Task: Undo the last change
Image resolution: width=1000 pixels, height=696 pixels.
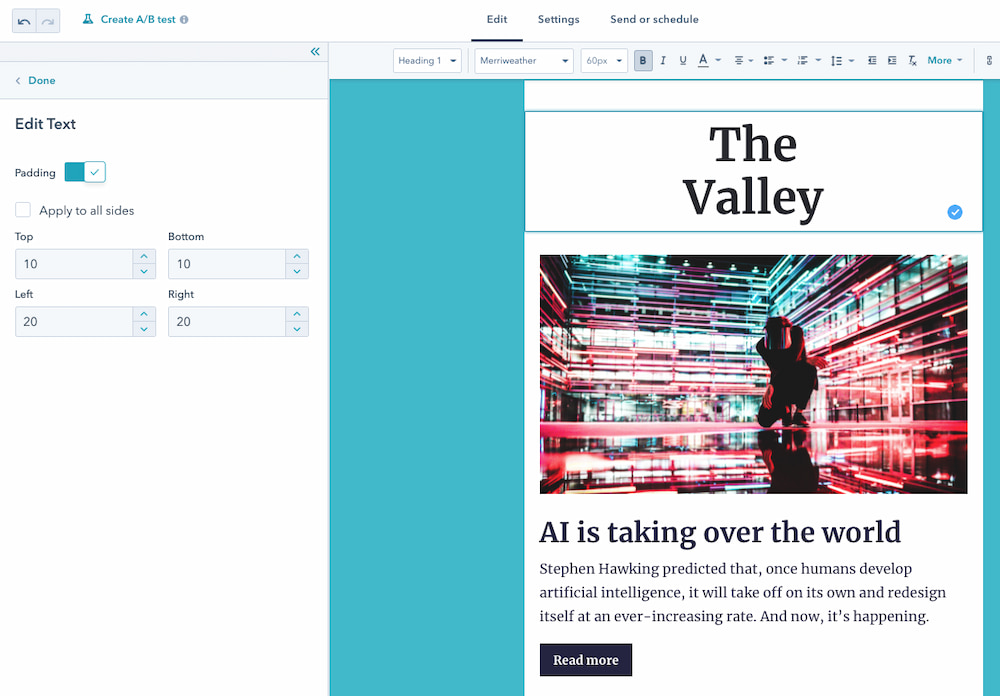Action: pyautogui.click(x=22, y=19)
